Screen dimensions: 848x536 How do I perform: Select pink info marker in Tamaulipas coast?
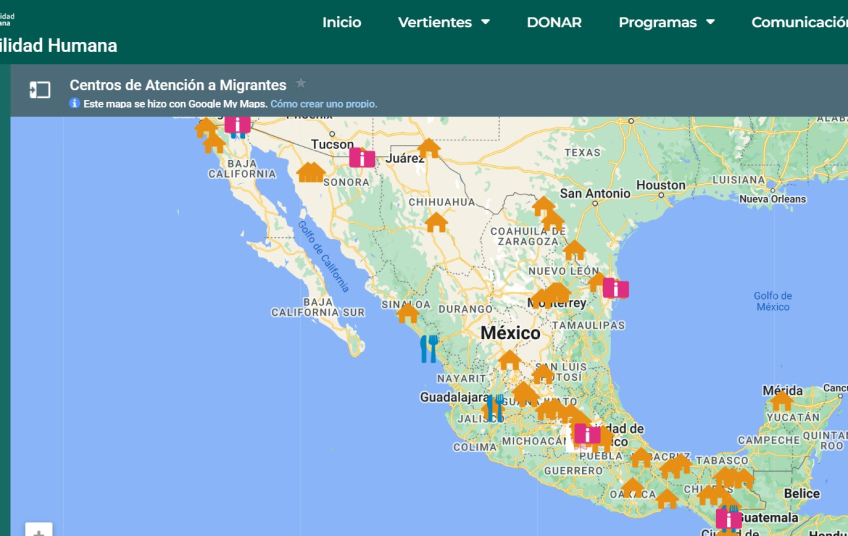(615, 288)
